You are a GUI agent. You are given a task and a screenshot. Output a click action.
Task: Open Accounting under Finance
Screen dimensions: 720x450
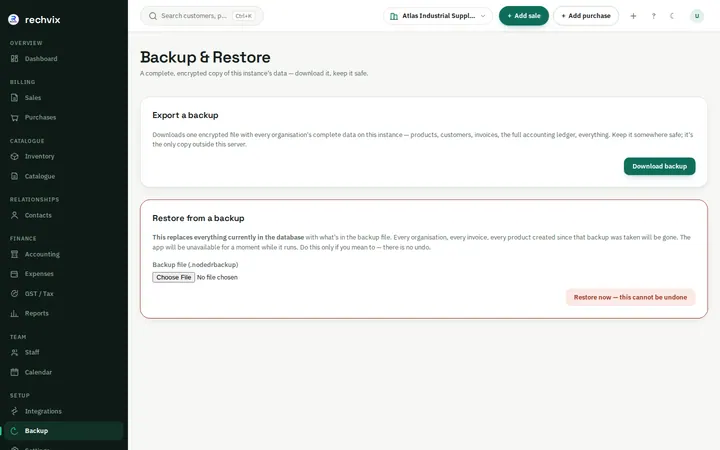64,254
